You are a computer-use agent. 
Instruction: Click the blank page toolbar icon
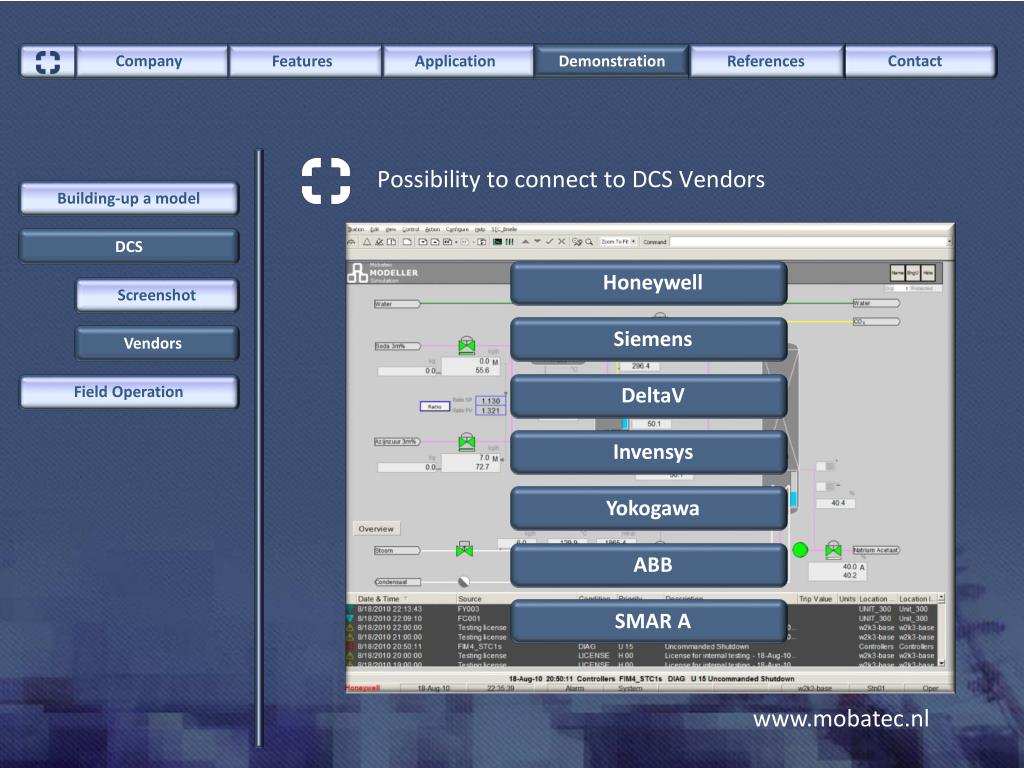407,242
